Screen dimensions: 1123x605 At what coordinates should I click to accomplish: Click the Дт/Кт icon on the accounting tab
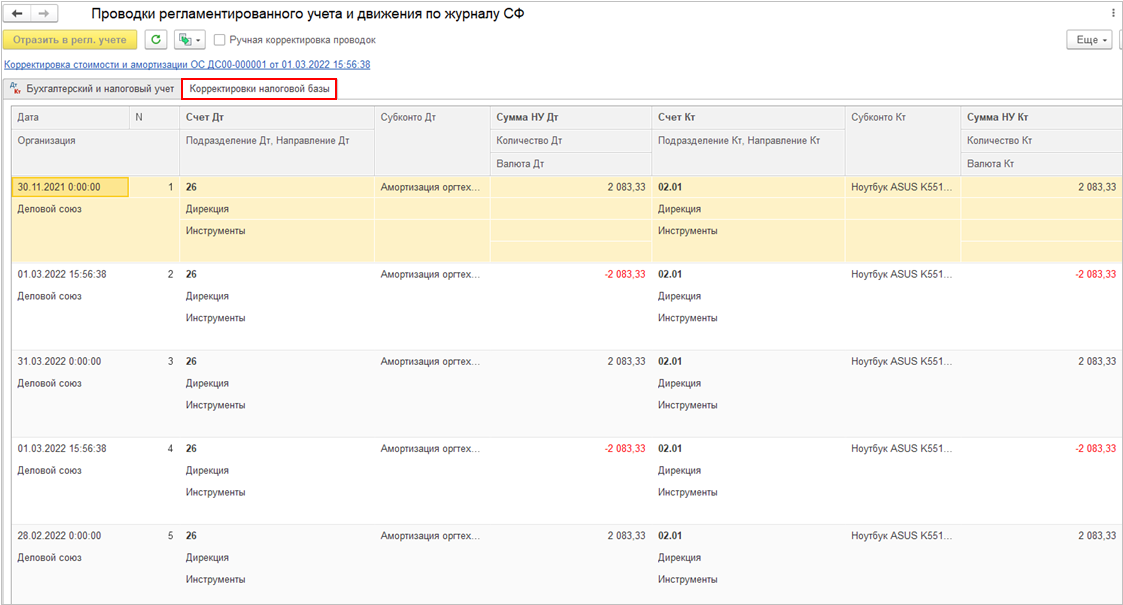pyautogui.click(x=15, y=88)
